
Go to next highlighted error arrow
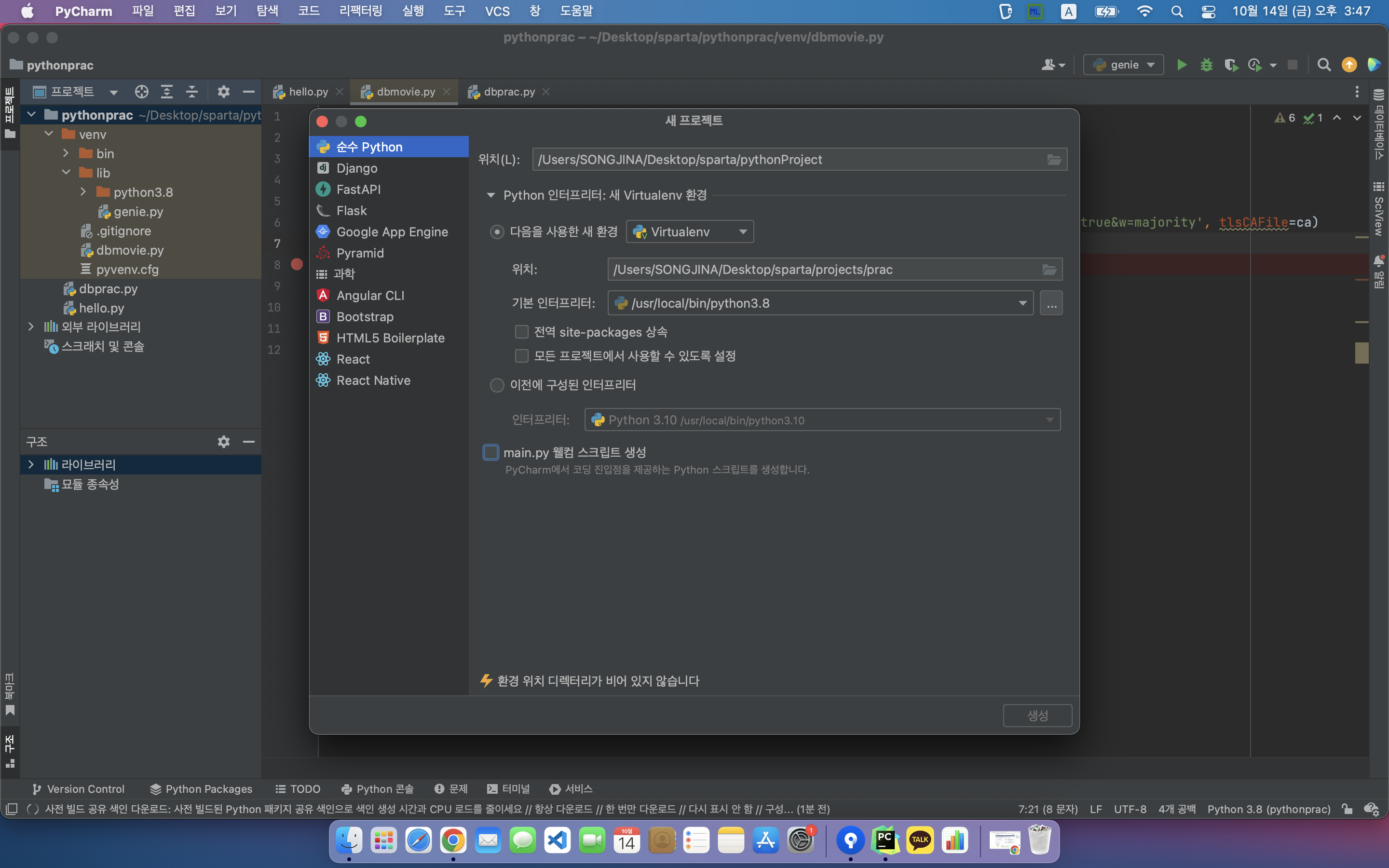point(1357,118)
